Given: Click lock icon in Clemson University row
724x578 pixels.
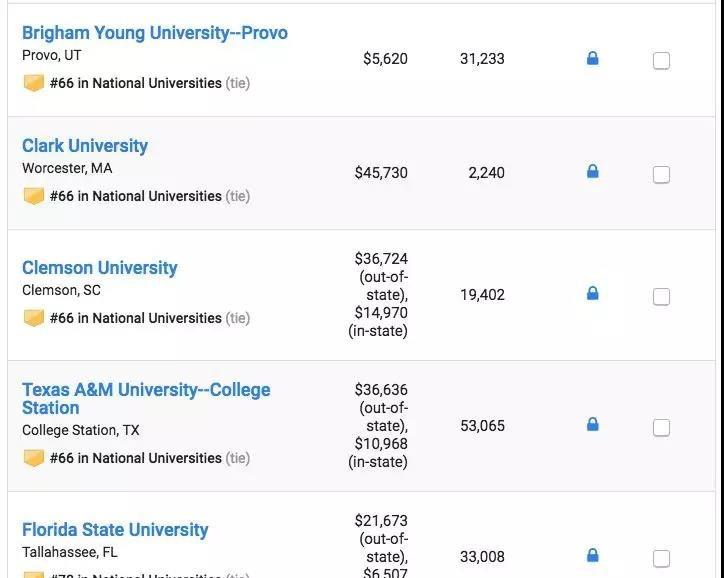Looking at the screenshot, I should [x=592, y=294].
